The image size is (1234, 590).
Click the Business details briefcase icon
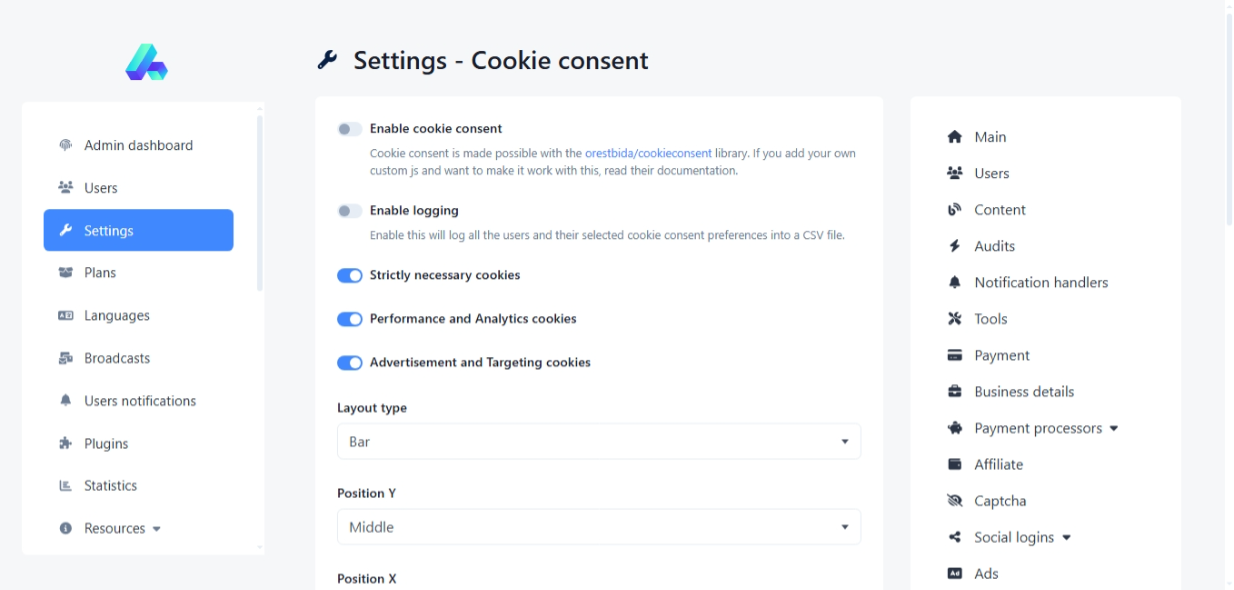point(954,392)
